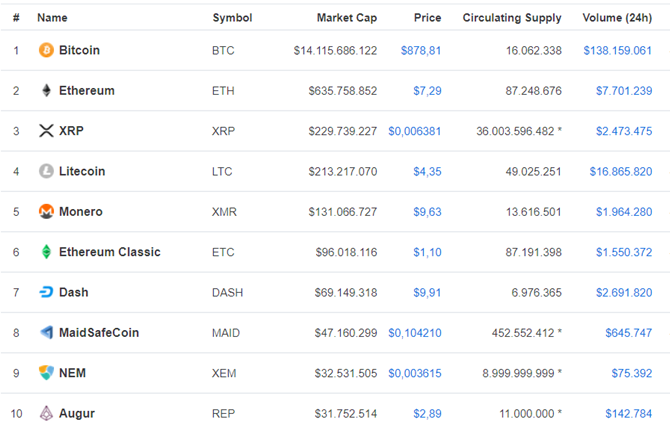
Task: Click the NEM shield logo icon
Action: pyautogui.click(x=46, y=373)
